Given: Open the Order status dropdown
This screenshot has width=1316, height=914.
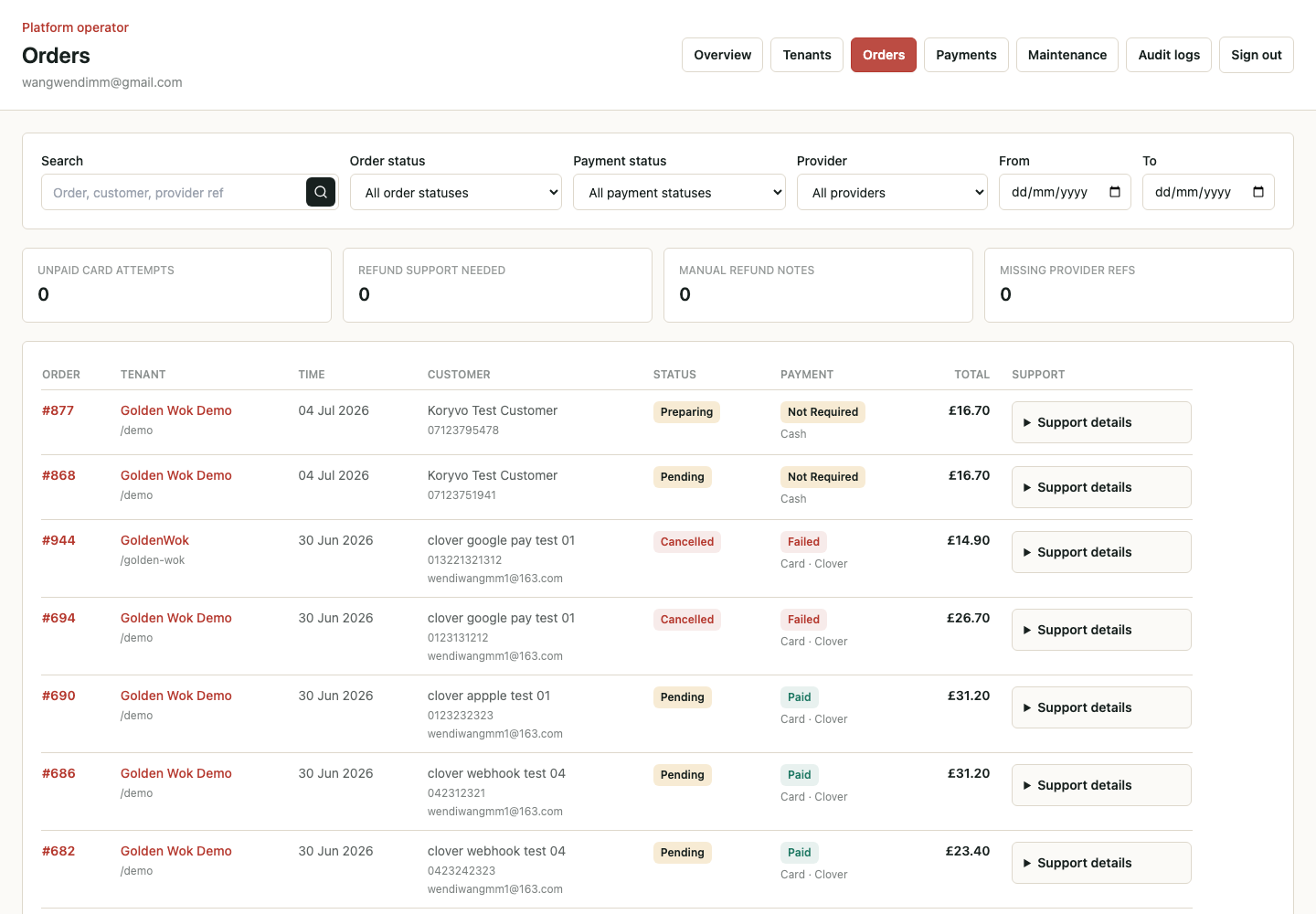Looking at the screenshot, I should click(x=456, y=192).
